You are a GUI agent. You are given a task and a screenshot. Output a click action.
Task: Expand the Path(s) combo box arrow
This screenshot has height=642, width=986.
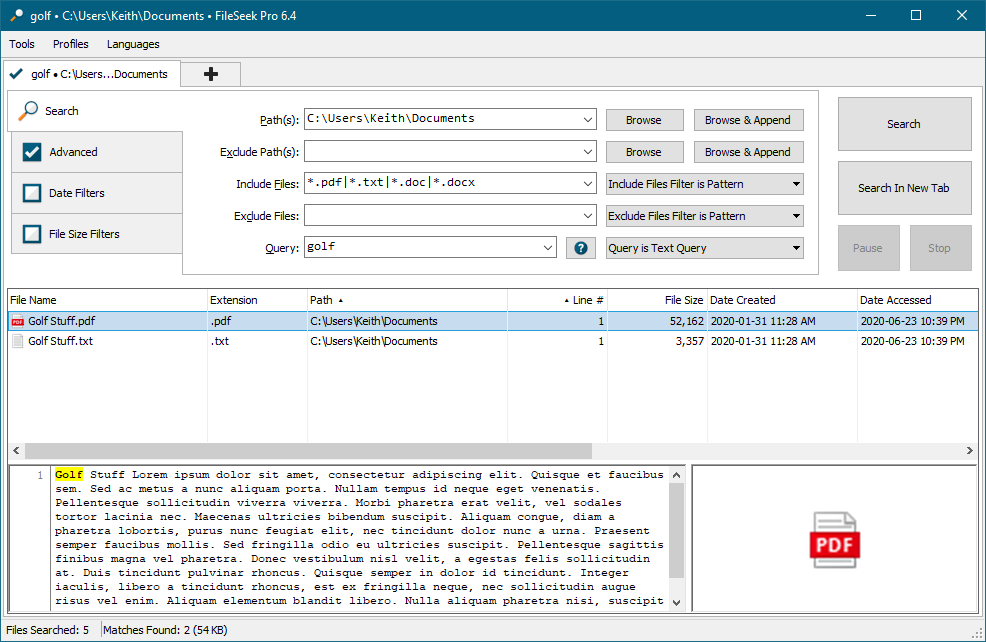point(587,120)
